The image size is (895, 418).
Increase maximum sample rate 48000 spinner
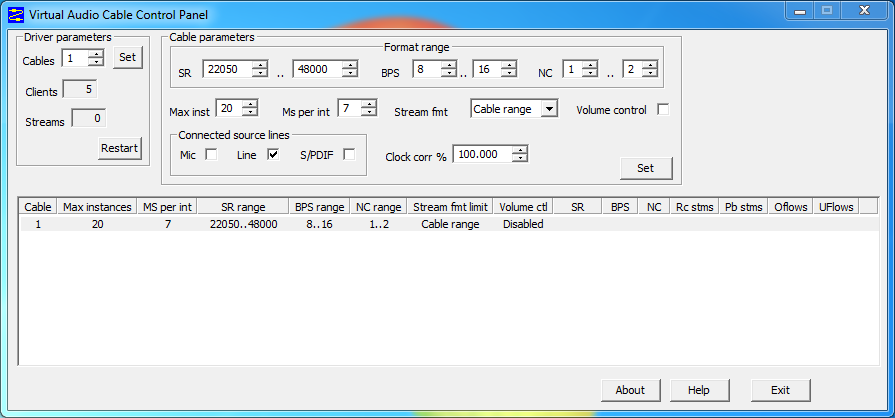350,65
